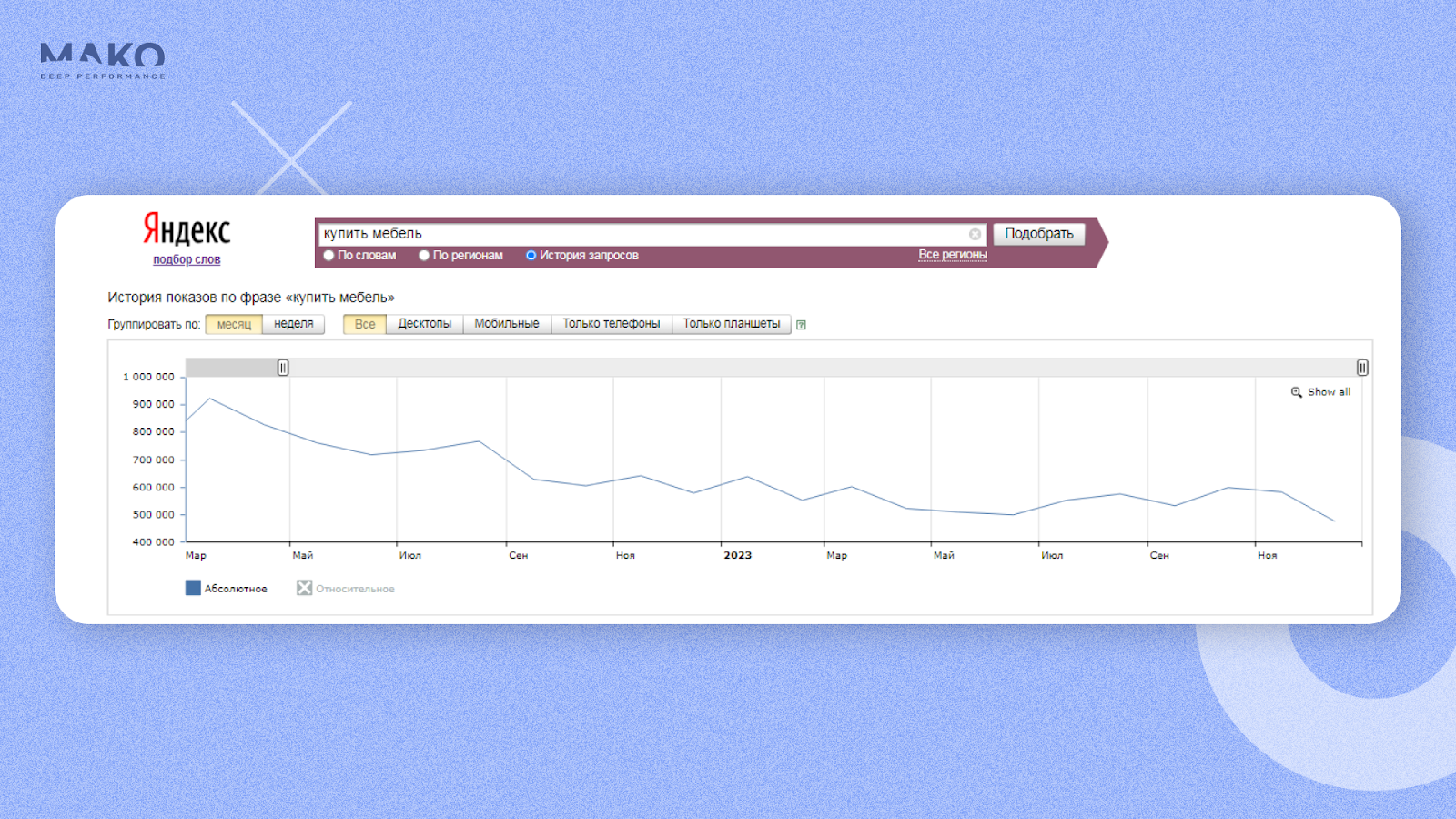The height and width of the screenshot is (819, 1456).
Task: Switch device filter to 'Десктопы'
Action: click(x=425, y=324)
